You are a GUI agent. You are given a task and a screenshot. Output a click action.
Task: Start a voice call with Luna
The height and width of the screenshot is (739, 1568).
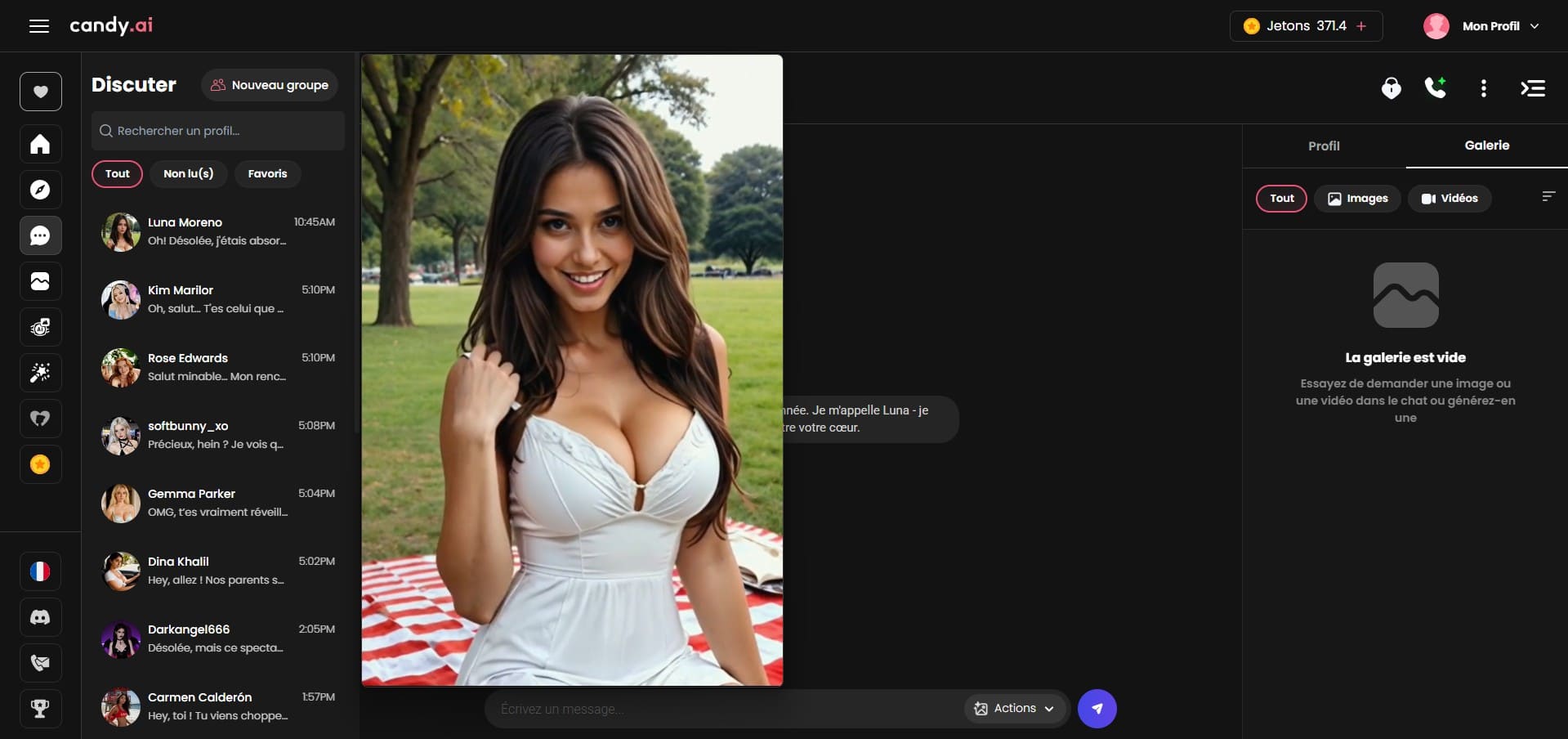click(x=1436, y=88)
